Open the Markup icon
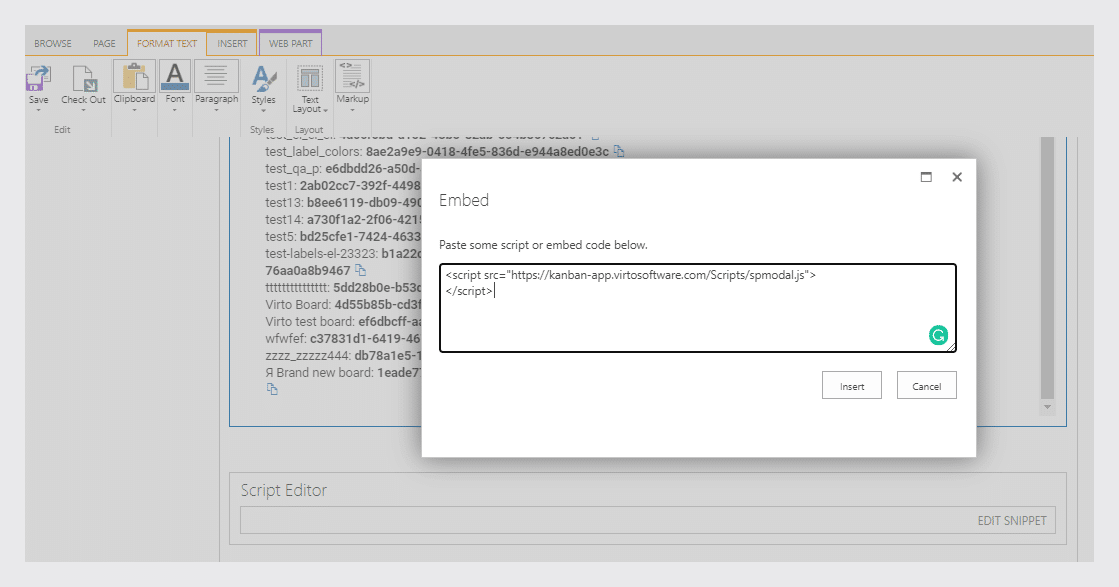Image resolution: width=1119 pixels, height=587 pixels. coord(353,76)
